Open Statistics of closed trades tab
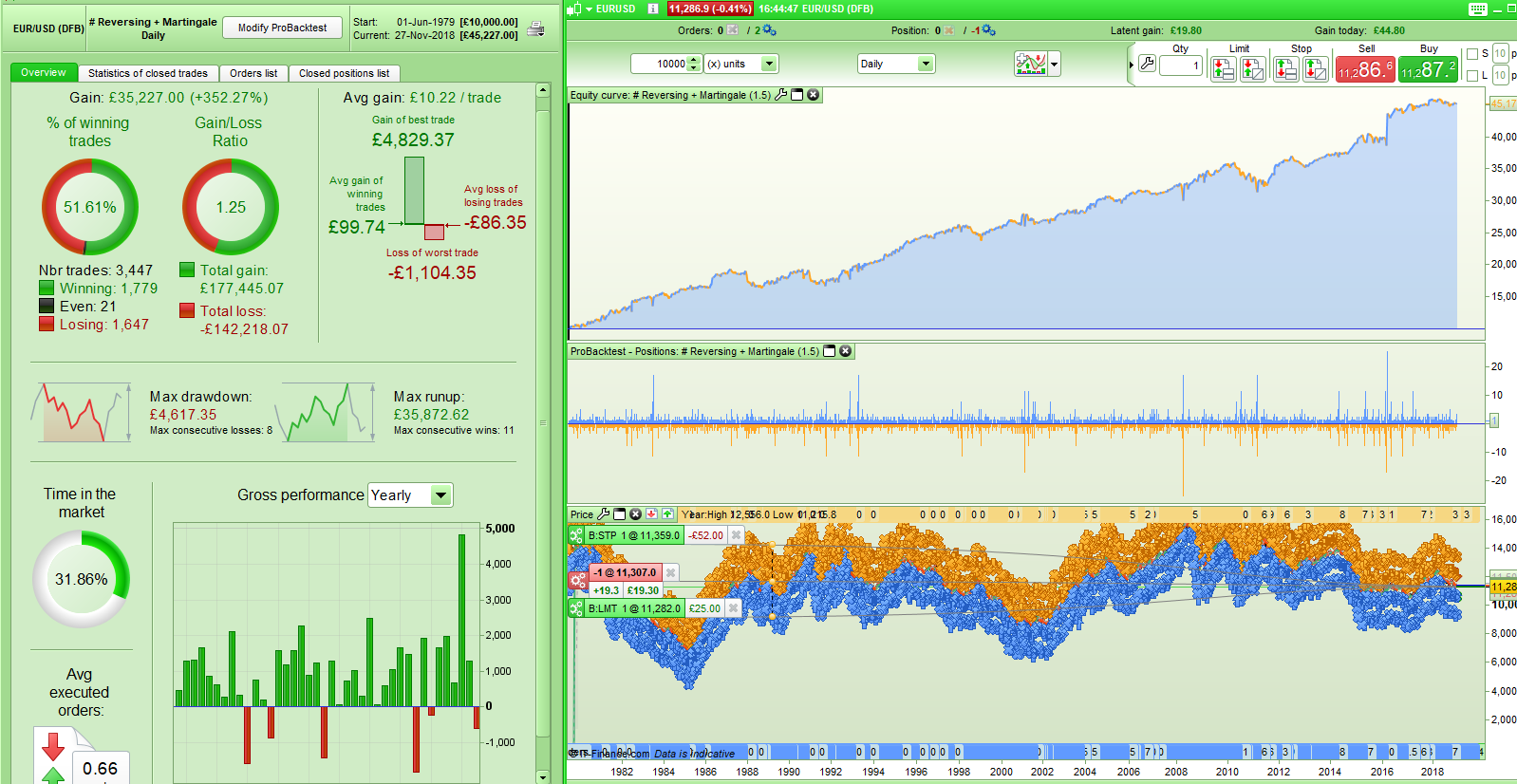This screenshot has height=784, width=1517. pyautogui.click(x=148, y=73)
